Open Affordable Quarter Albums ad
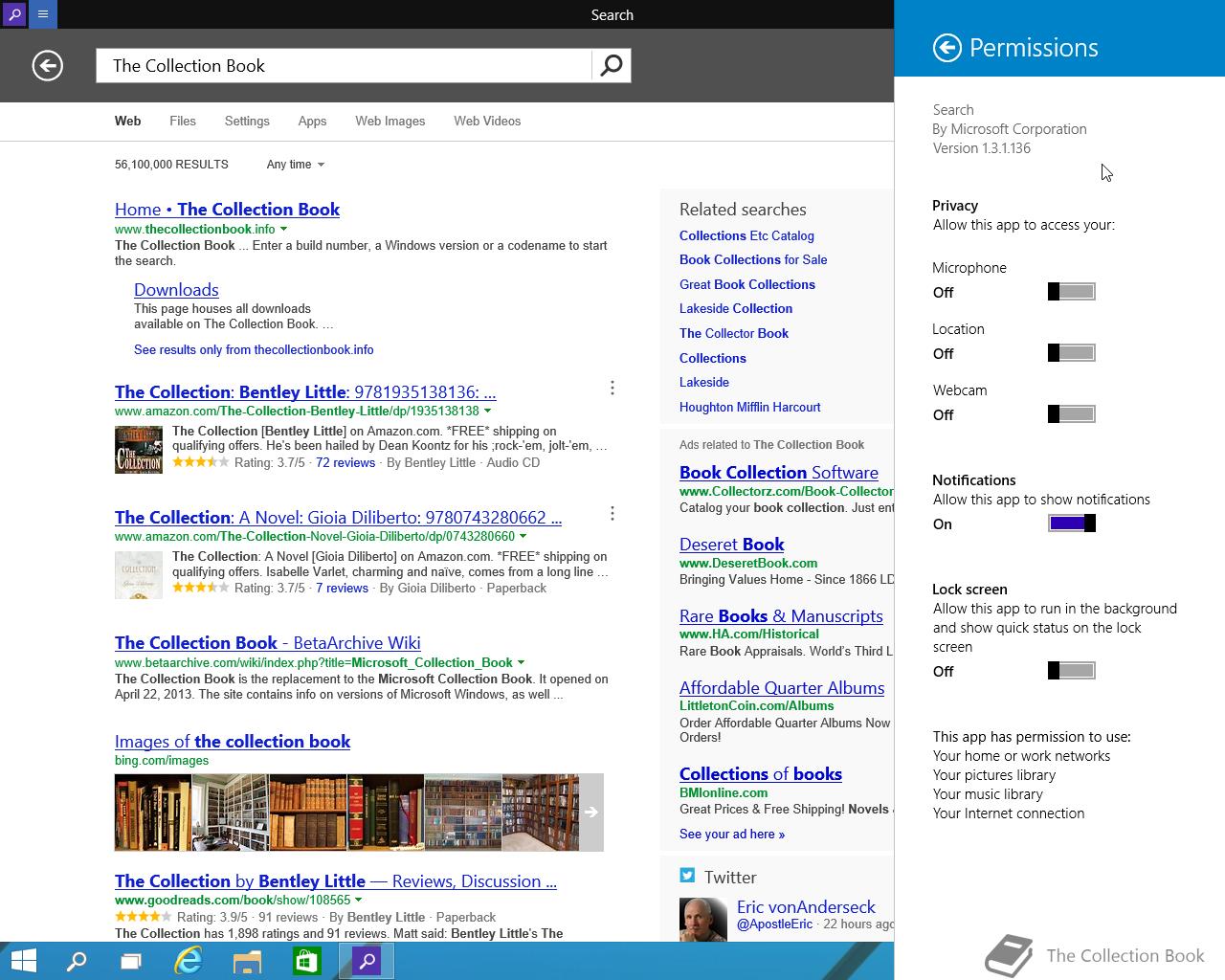The height and width of the screenshot is (980, 1225). coord(782,688)
